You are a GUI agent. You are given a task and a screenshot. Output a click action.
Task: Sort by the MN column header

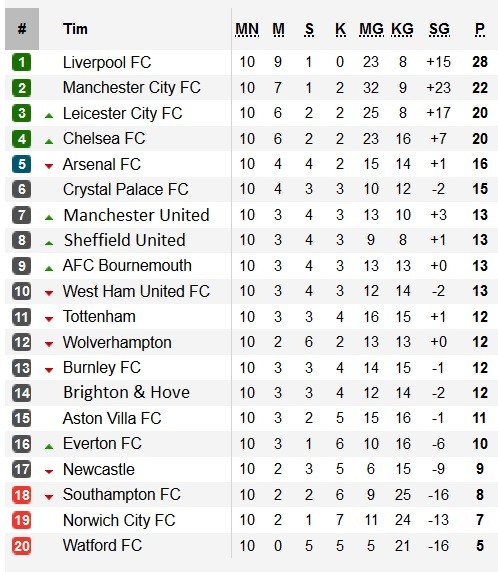(x=247, y=29)
